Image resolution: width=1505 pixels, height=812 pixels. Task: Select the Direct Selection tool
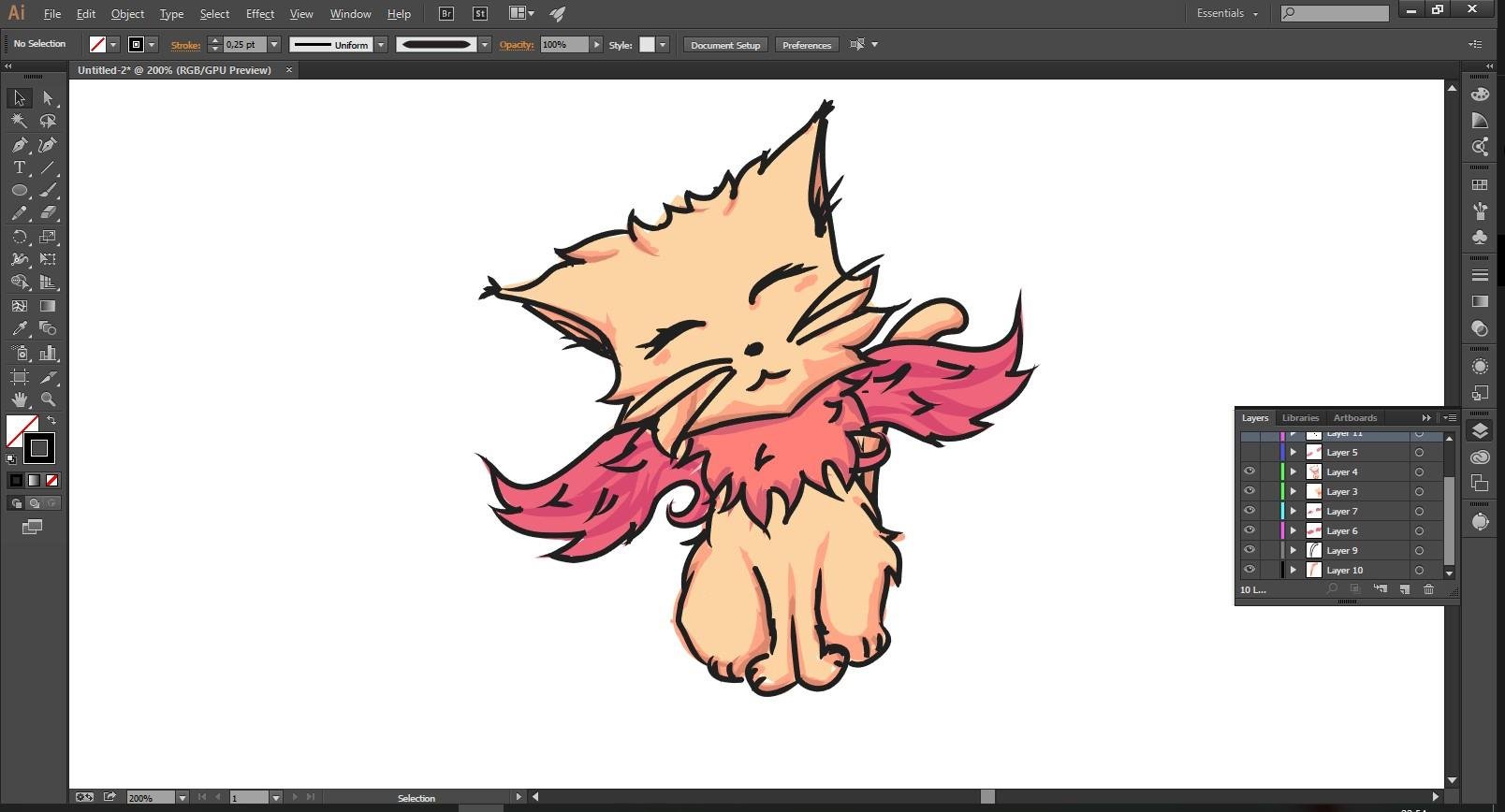coord(48,98)
